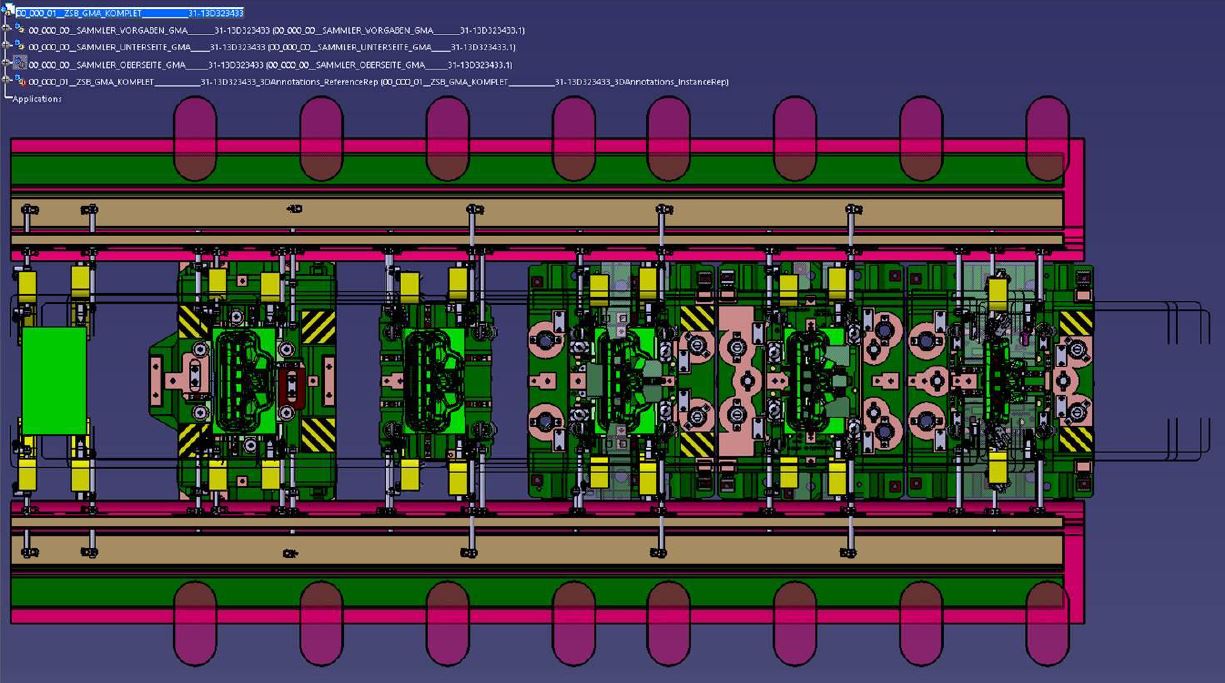Viewport: 1225px width, 683px height.
Task: Click the SAMMLER_VORGABEN_GMA node icon
Action: pyautogui.click(x=20, y=30)
